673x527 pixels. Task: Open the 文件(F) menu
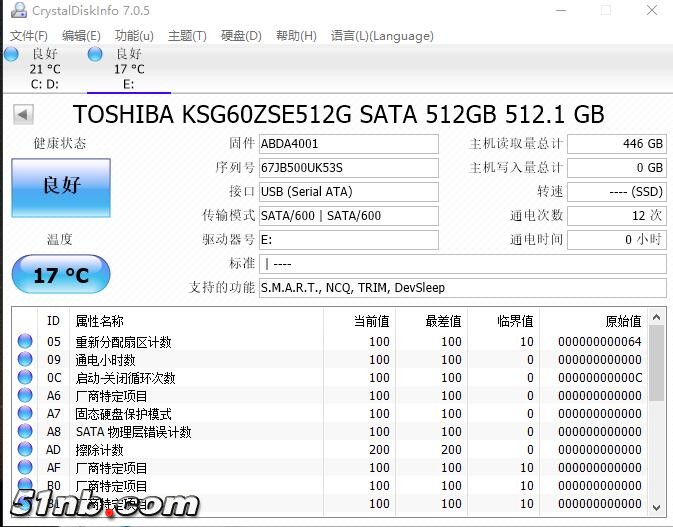29,36
